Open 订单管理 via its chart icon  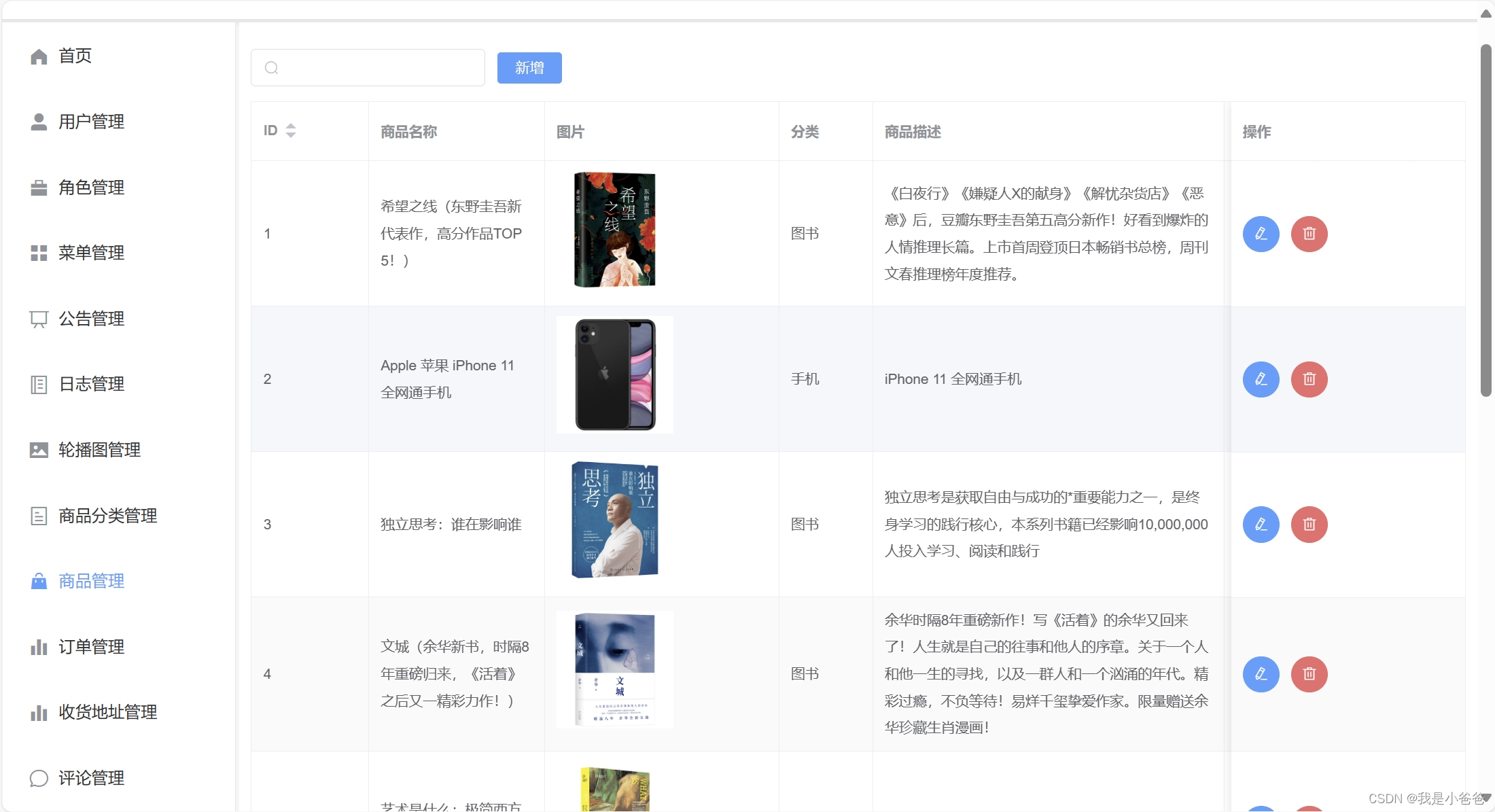(39, 647)
